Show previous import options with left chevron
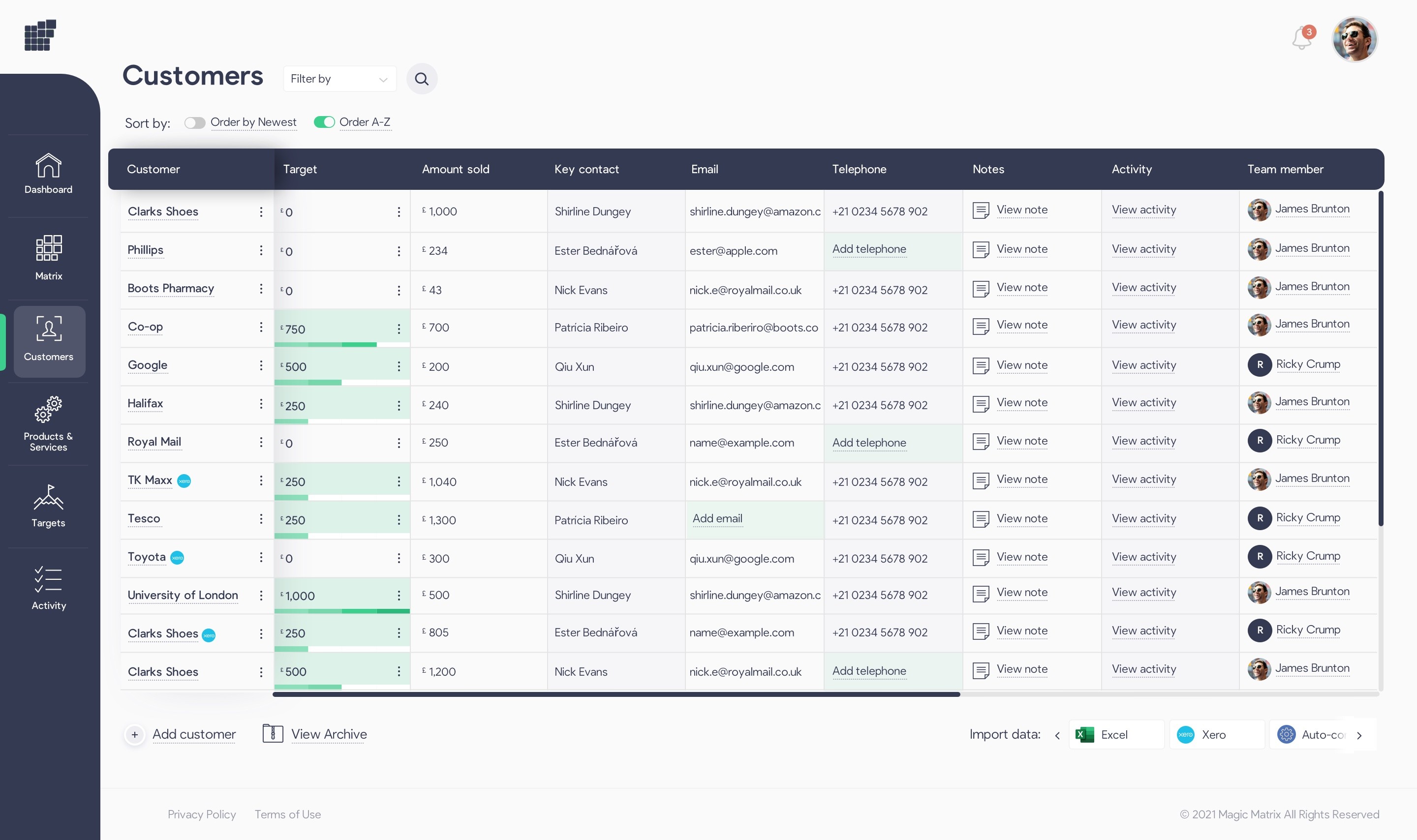Screen dimensions: 1417x840 (1057, 735)
